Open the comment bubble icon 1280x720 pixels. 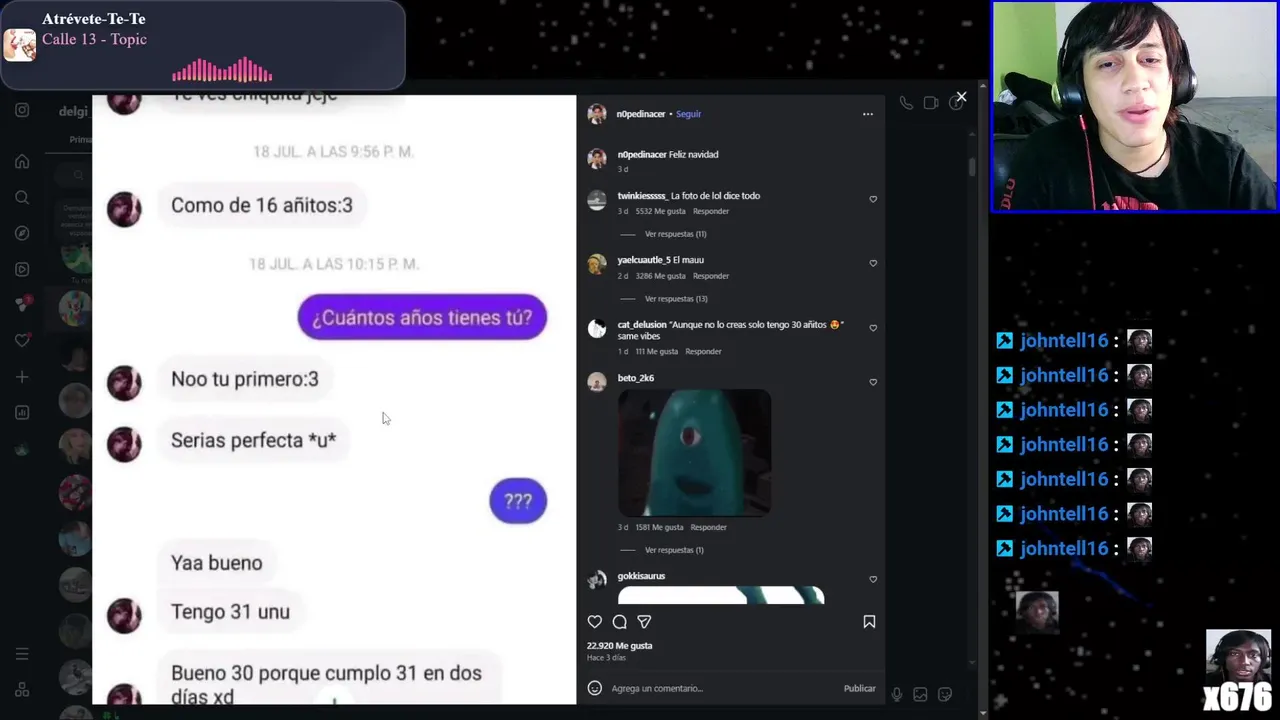(x=620, y=622)
